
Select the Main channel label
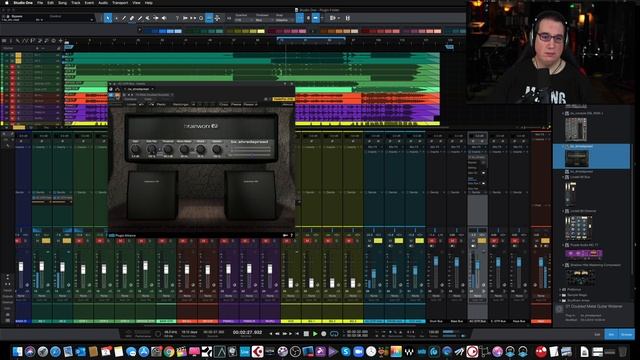541,322
